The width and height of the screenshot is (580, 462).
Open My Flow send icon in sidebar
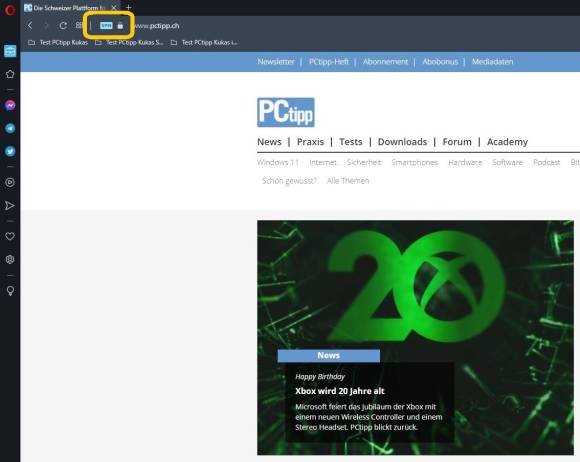point(10,206)
